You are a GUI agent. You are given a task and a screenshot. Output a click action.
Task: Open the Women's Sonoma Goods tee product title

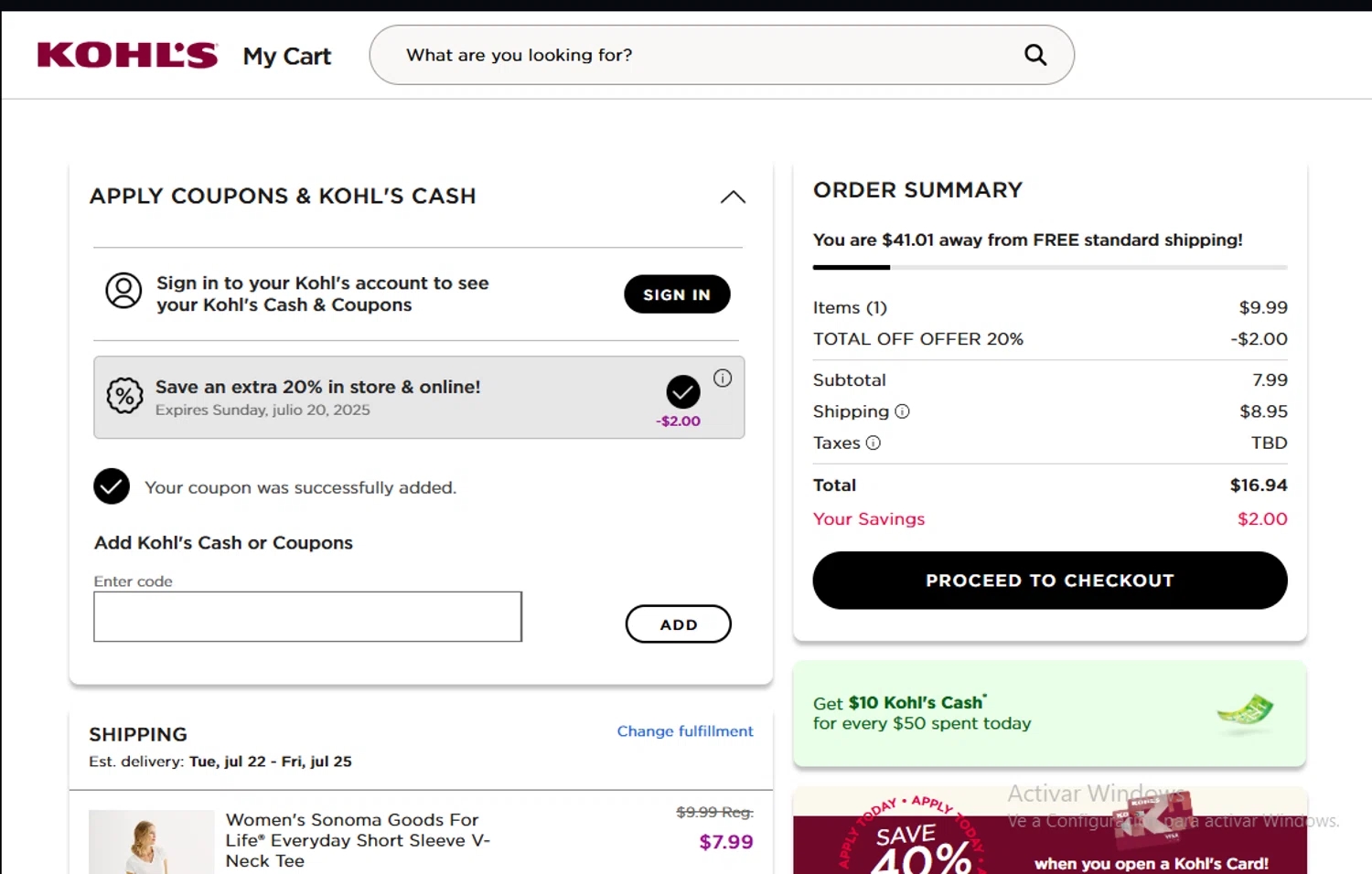coord(358,840)
